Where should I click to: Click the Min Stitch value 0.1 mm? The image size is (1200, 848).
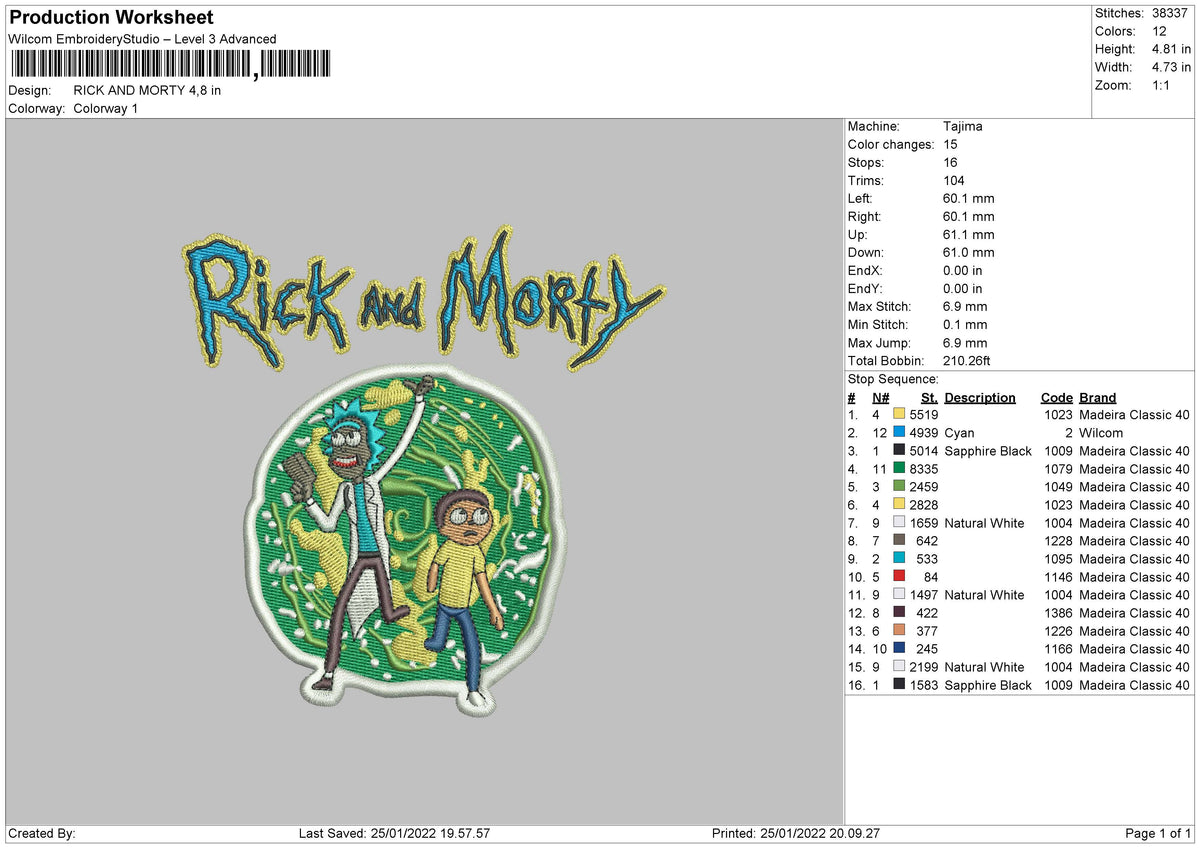click(x=965, y=324)
